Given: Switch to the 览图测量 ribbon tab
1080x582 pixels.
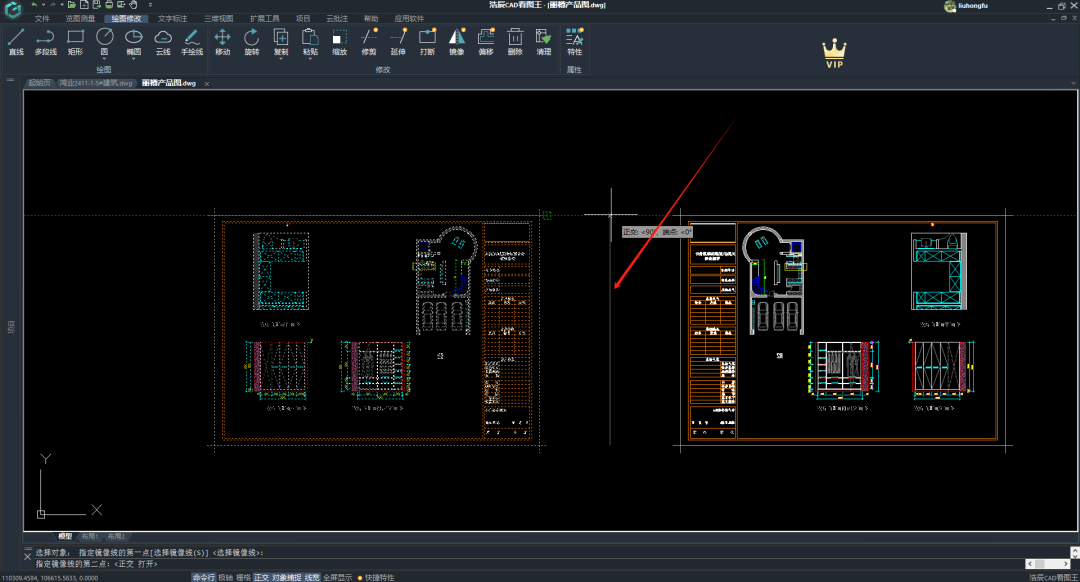Looking at the screenshot, I should (80, 19).
